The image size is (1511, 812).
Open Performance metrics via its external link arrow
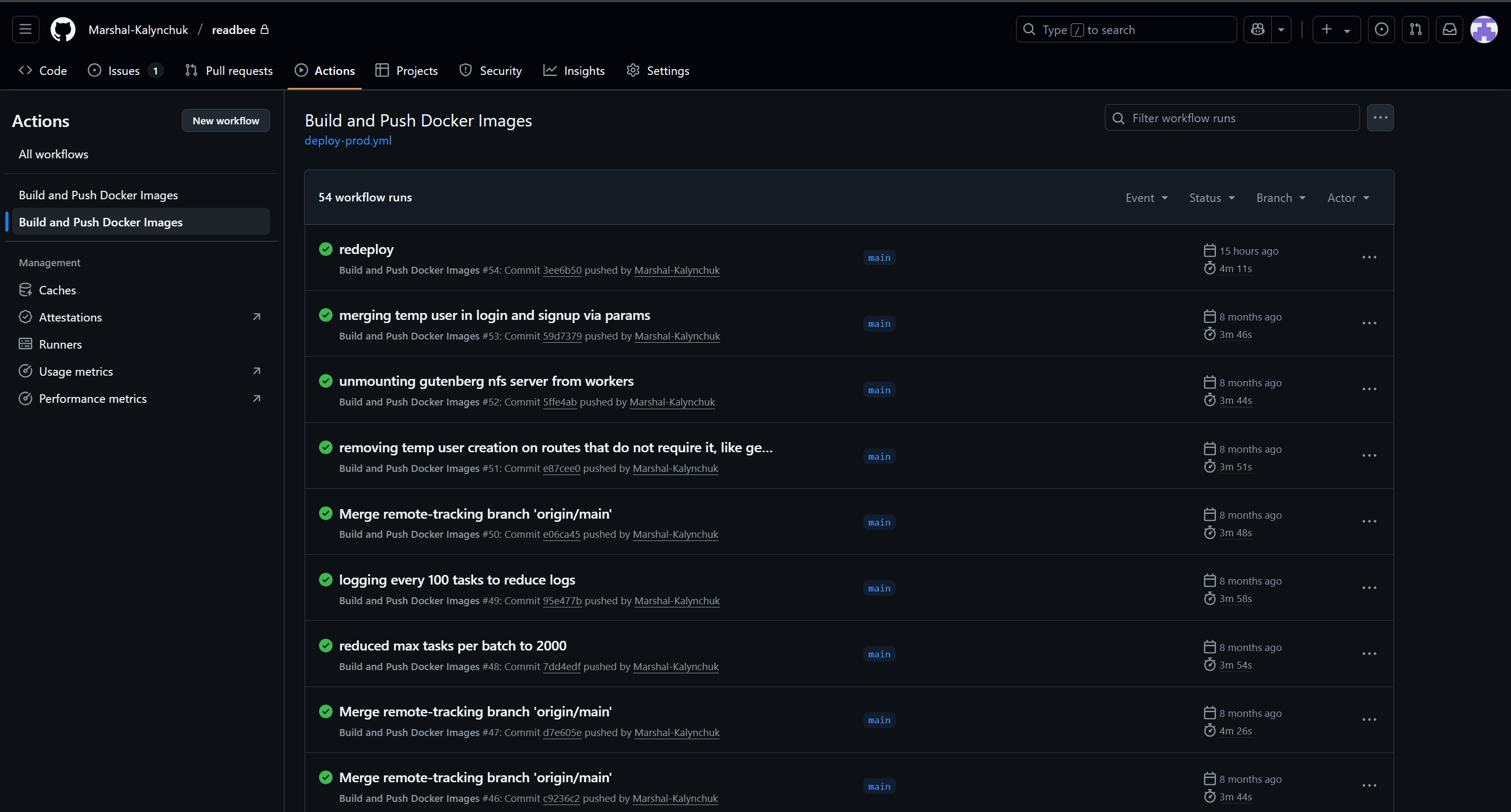tap(256, 398)
